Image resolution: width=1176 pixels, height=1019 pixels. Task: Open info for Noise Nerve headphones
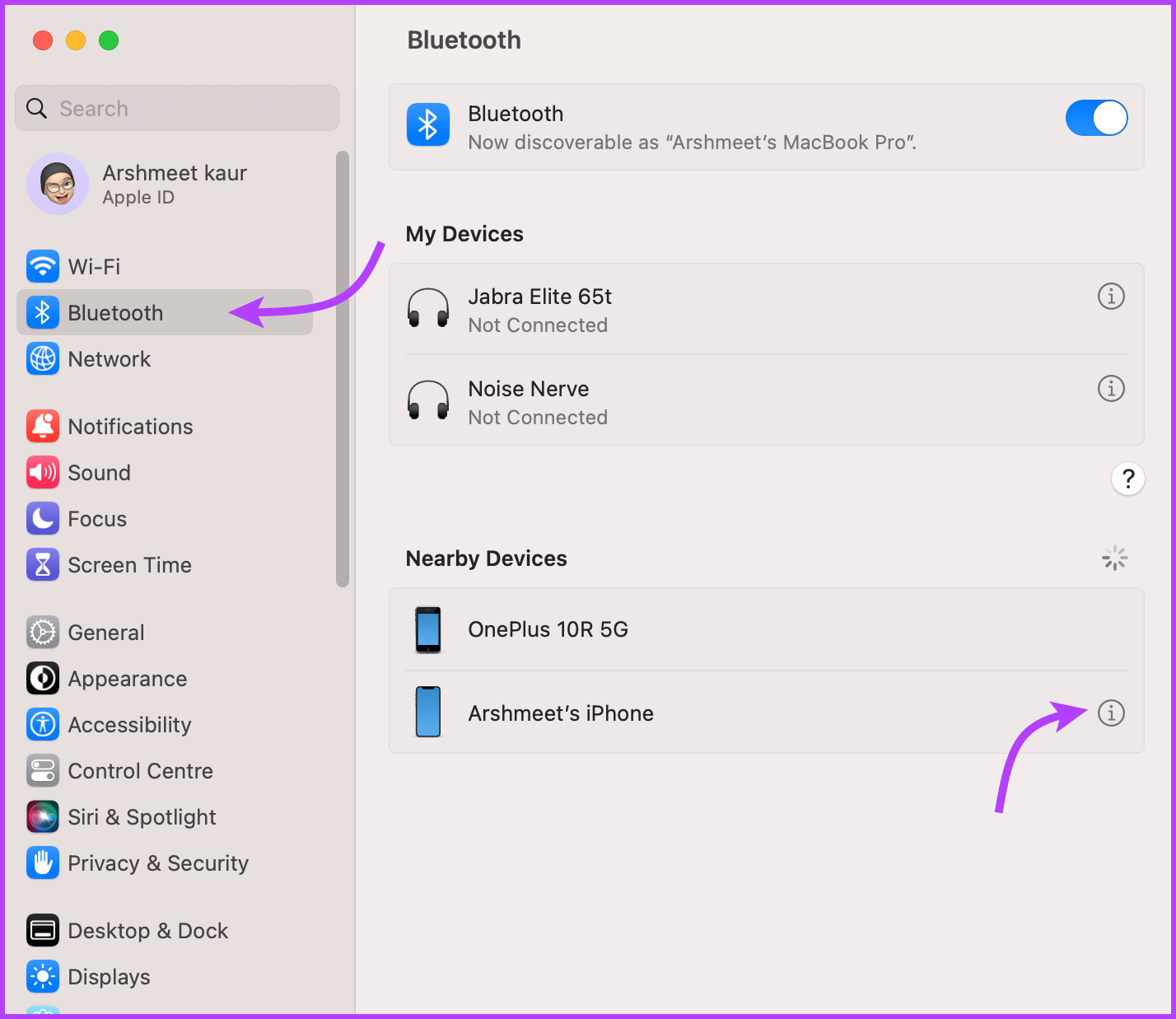[x=1111, y=388]
